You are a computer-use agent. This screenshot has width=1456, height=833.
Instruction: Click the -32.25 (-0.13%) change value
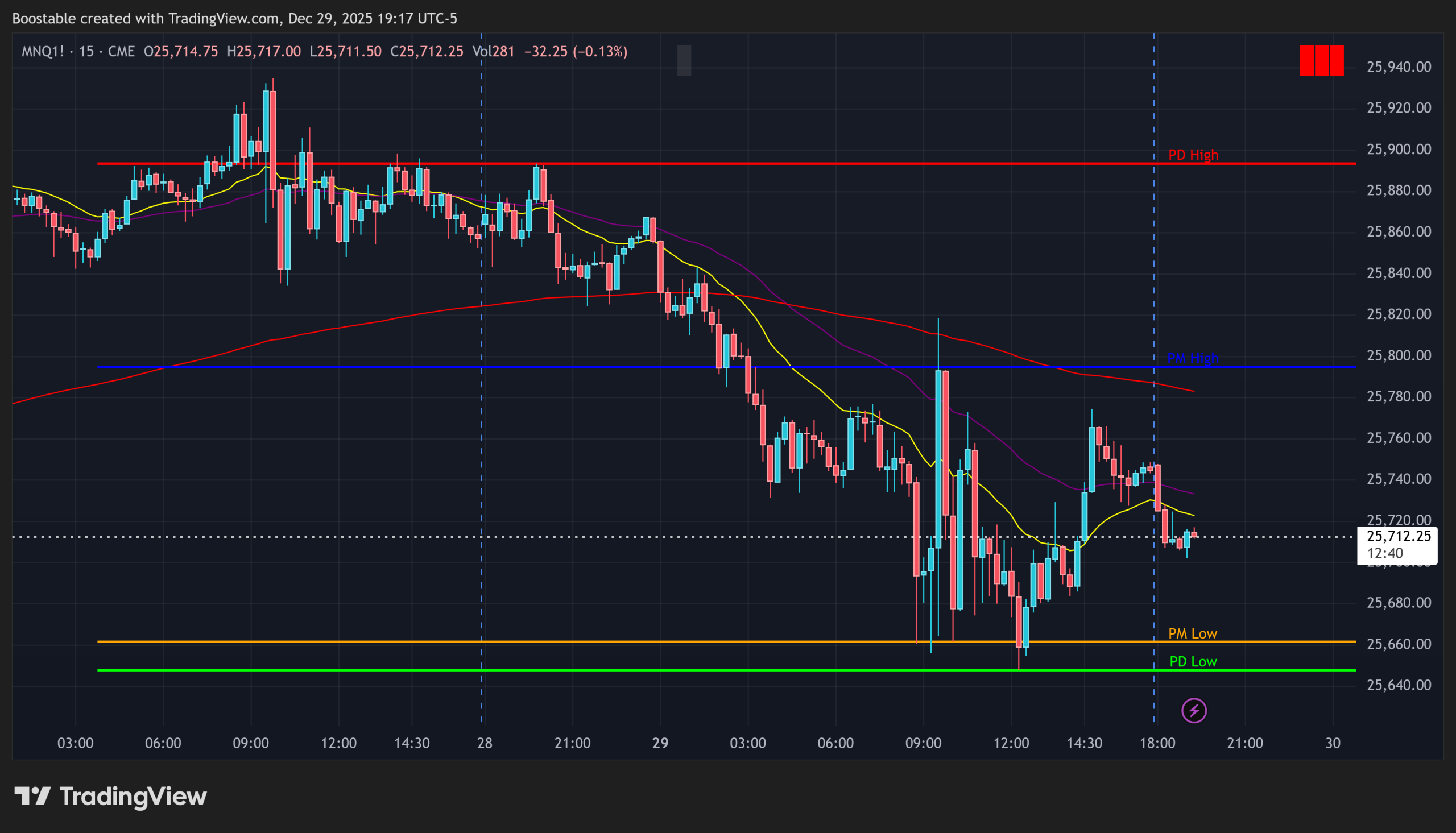pos(576,52)
